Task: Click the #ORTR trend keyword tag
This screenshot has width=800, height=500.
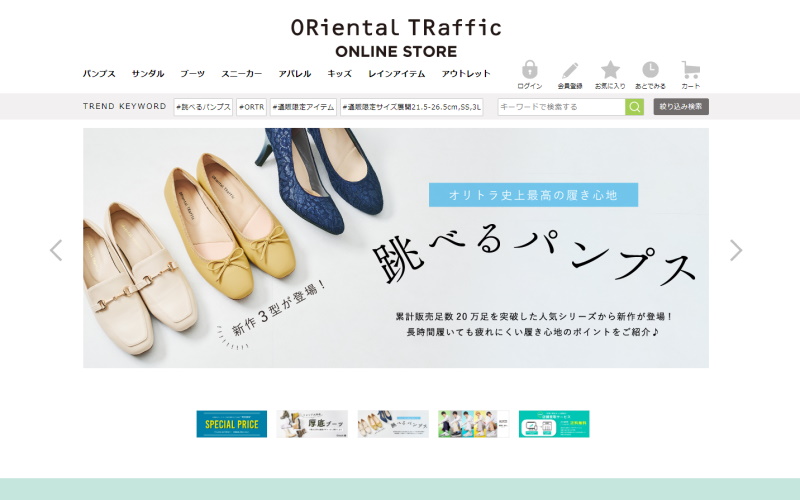Action: tap(251, 107)
